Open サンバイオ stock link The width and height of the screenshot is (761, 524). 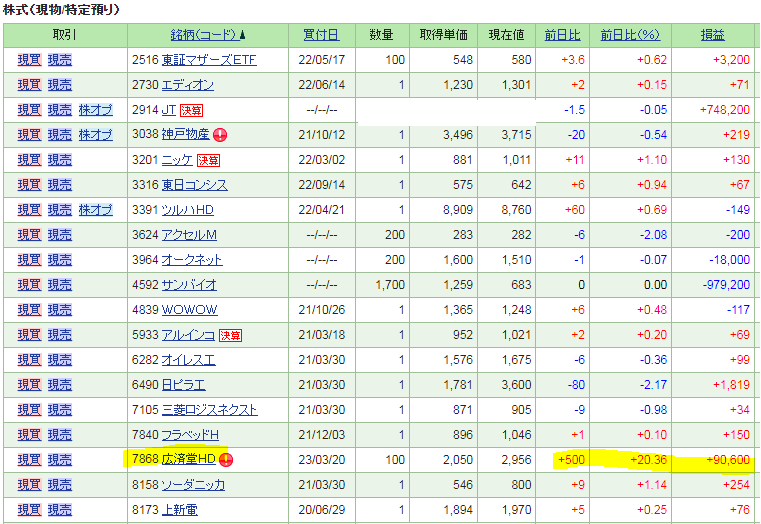tap(189, 285)
